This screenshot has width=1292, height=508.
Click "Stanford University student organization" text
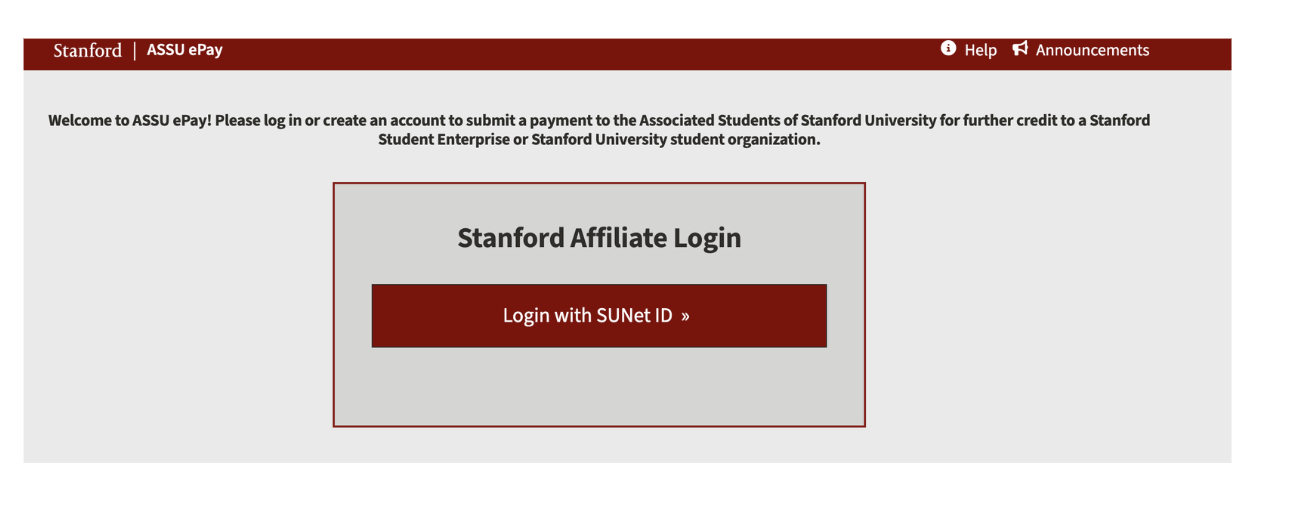tap(676, 140)
